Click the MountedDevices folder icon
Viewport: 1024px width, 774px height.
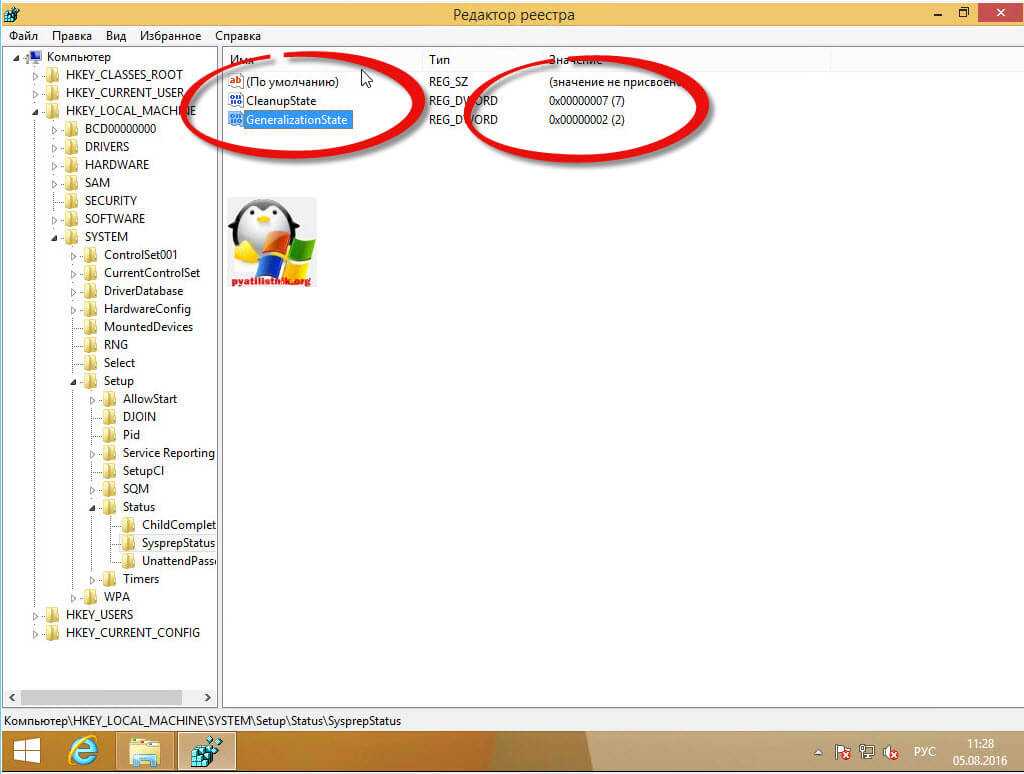[x=91, y=327]
